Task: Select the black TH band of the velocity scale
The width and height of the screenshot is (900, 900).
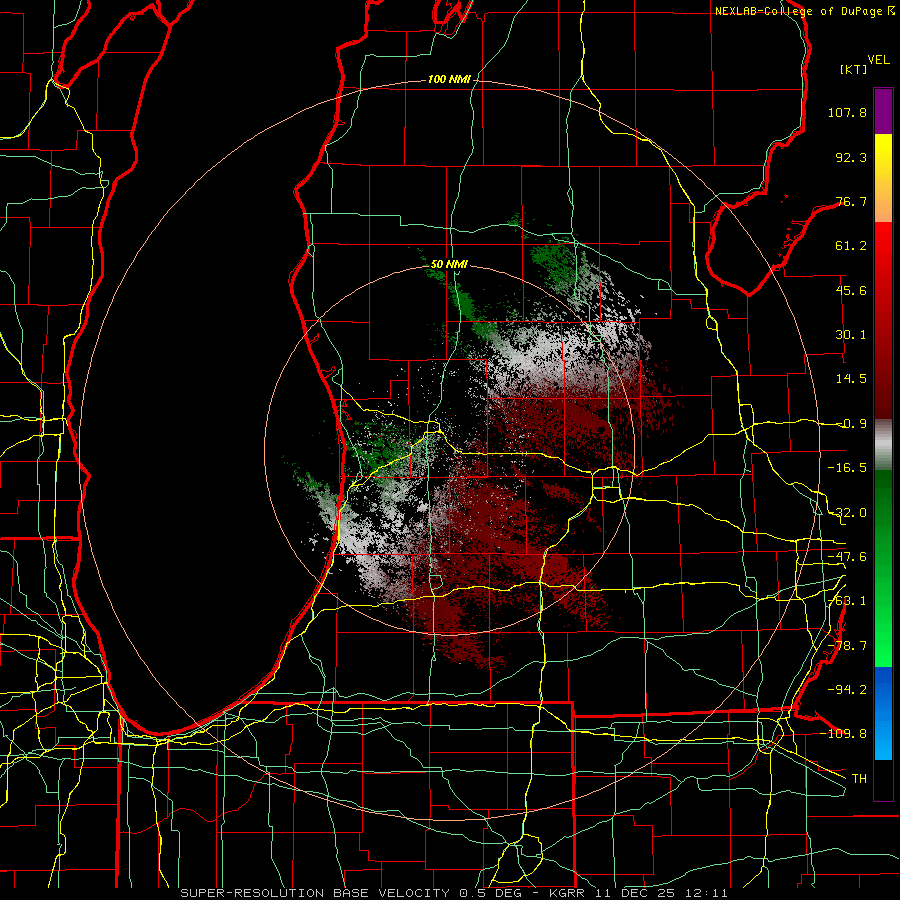Action: click(x=883, y=779)
